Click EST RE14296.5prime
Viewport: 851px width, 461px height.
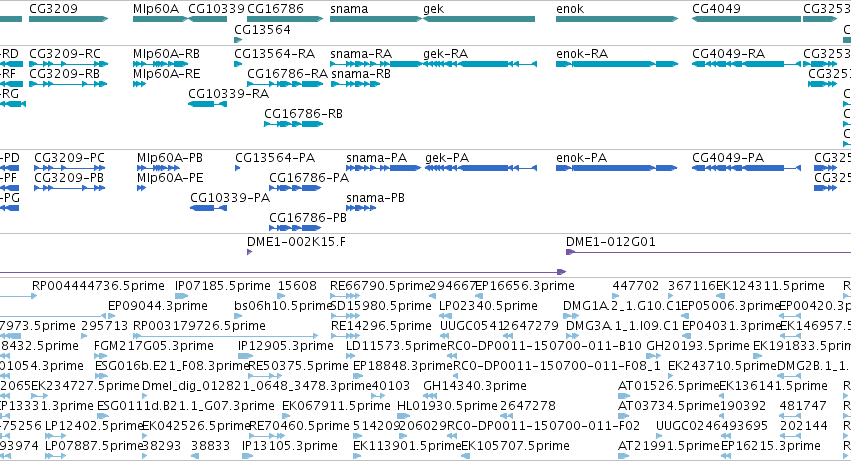point(381,326)
